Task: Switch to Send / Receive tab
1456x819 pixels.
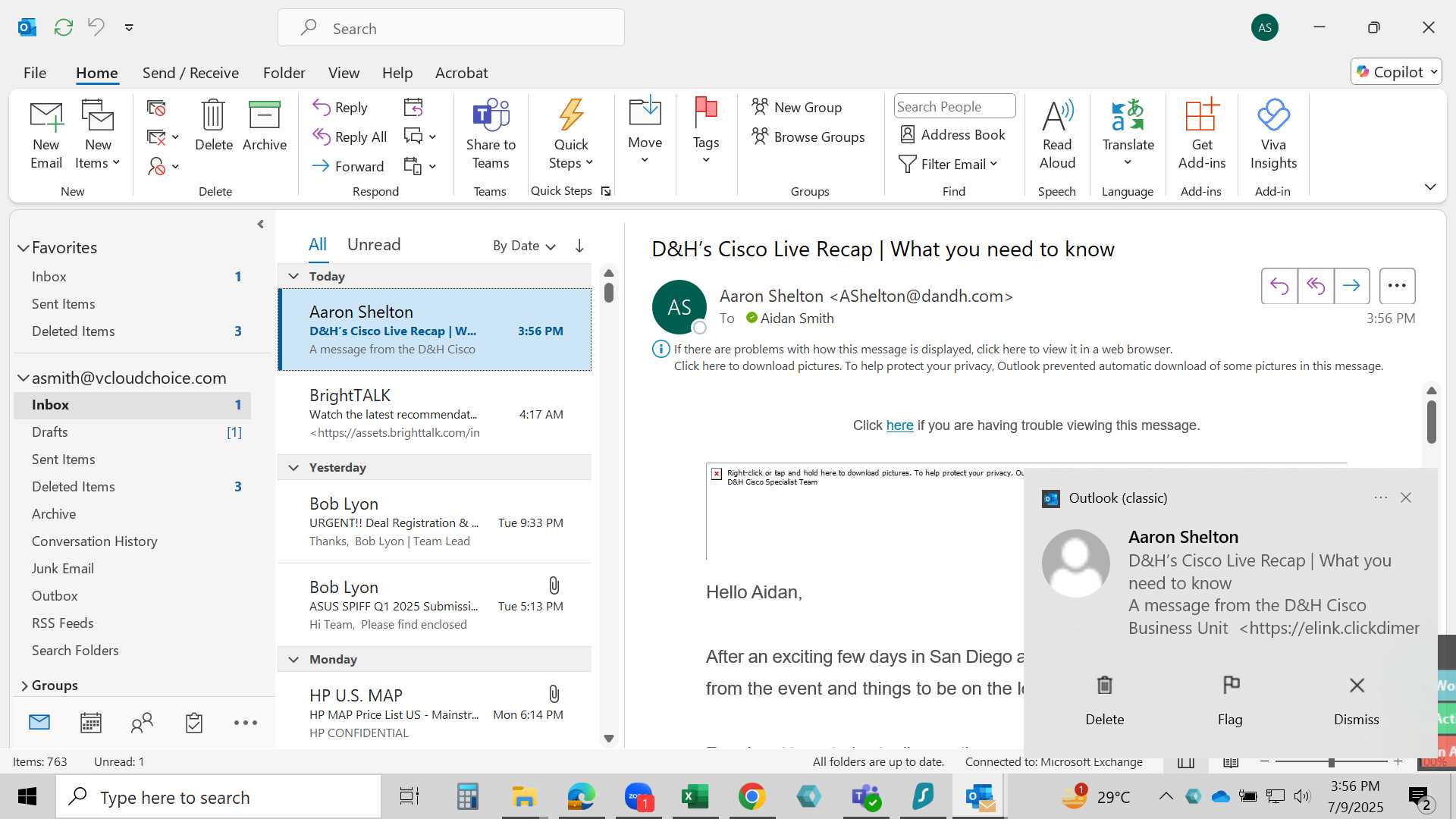Action: [x=190, y=73]
